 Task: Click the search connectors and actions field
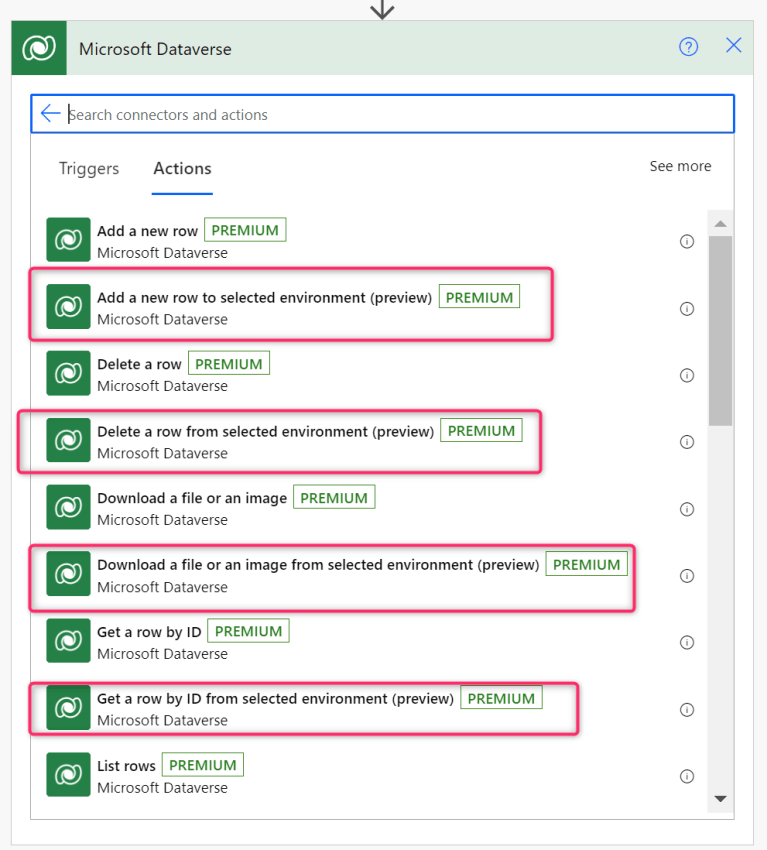pyautogui.click(x=300, y=113)
